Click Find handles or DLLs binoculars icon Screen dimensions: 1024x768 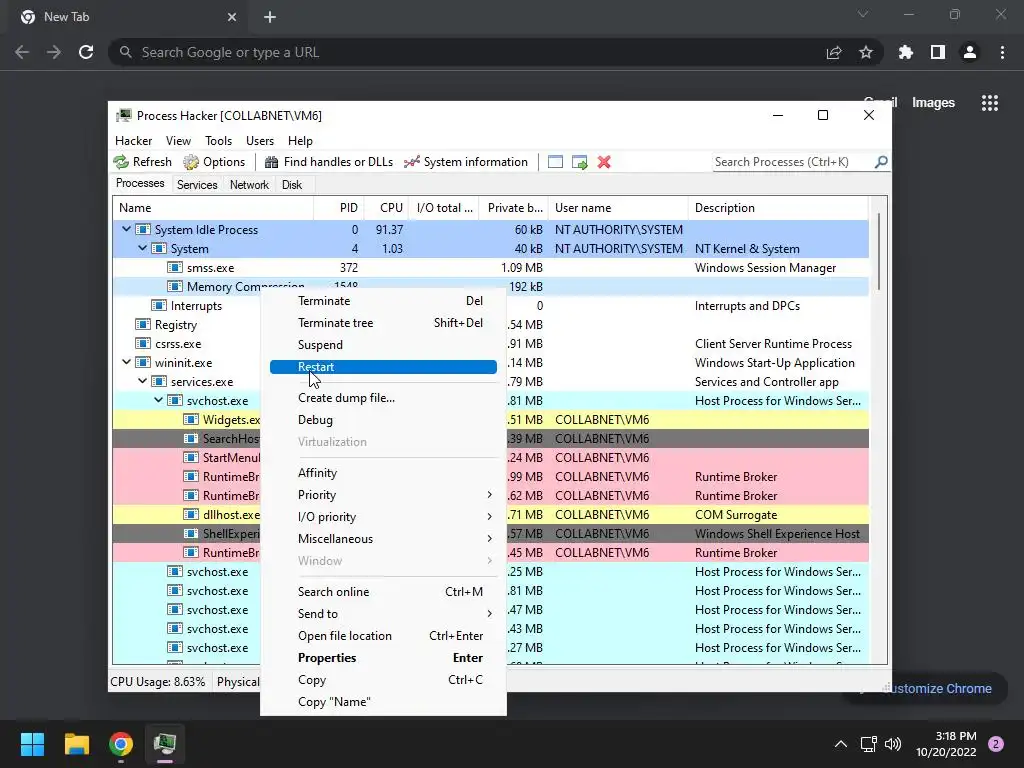coord(271,162)
